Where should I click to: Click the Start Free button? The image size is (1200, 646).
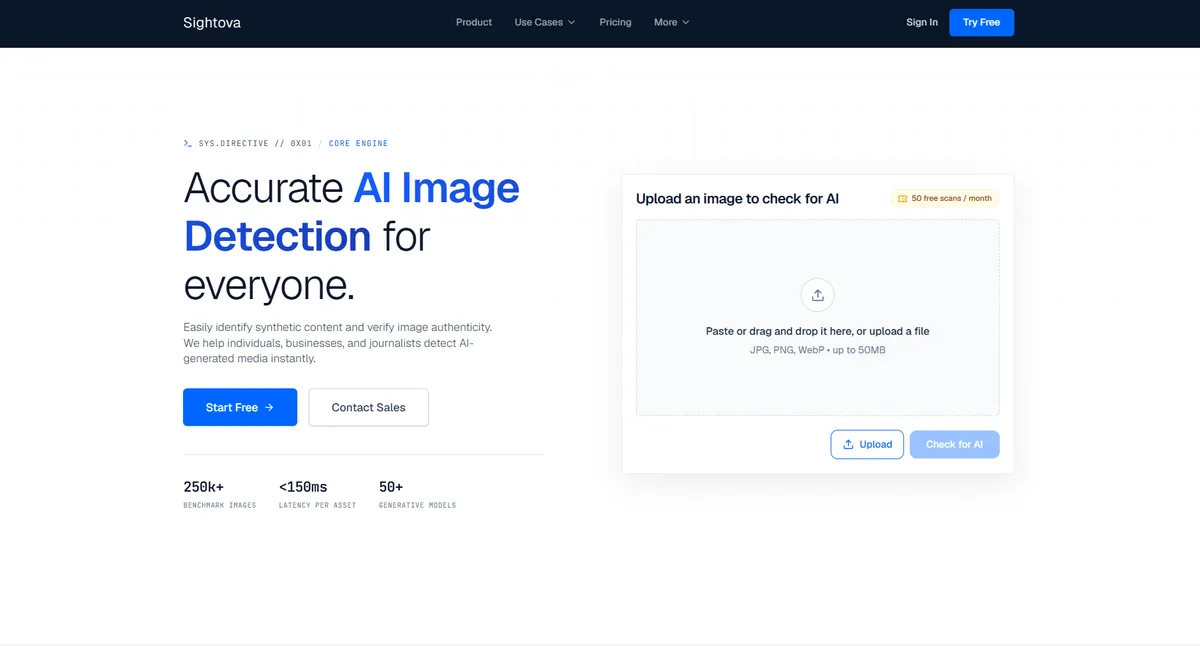click(240, 407)
